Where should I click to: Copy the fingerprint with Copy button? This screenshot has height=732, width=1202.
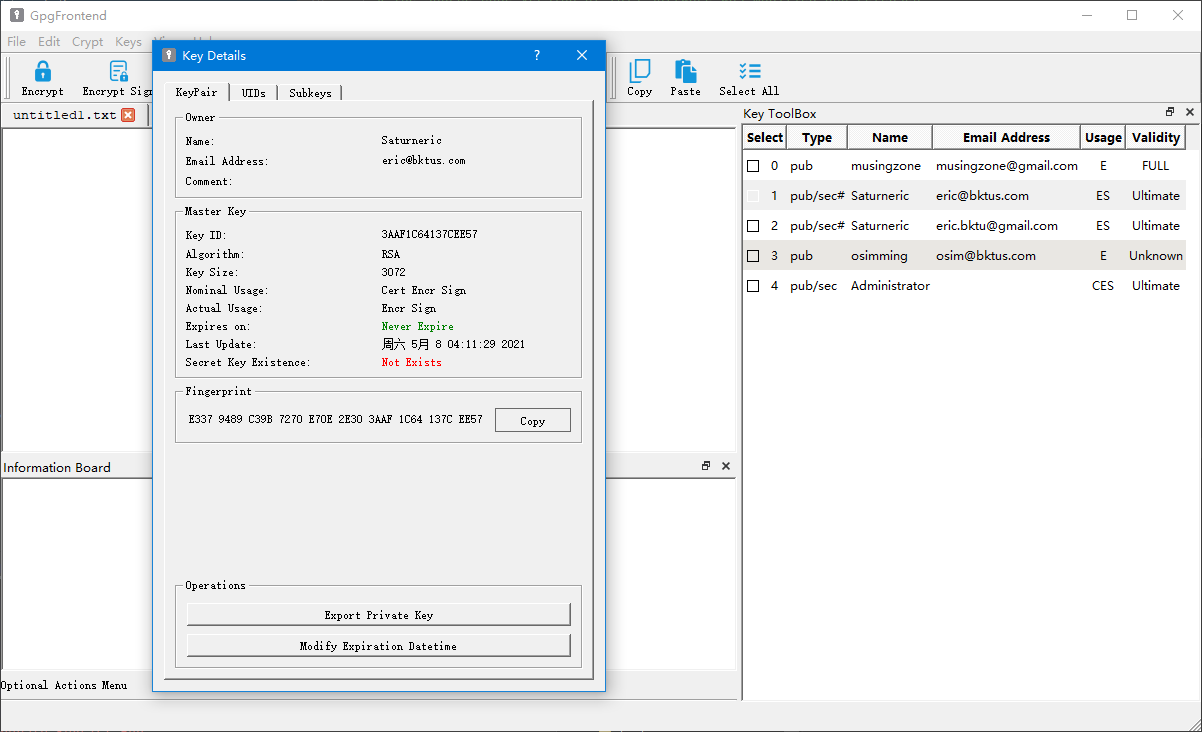[x=533, y=421]
